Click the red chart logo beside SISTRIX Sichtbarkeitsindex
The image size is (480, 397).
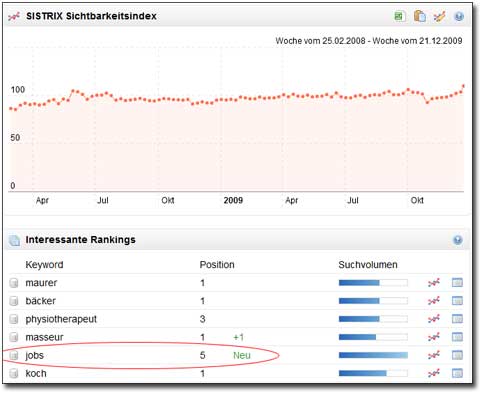[x=14, y=16]
